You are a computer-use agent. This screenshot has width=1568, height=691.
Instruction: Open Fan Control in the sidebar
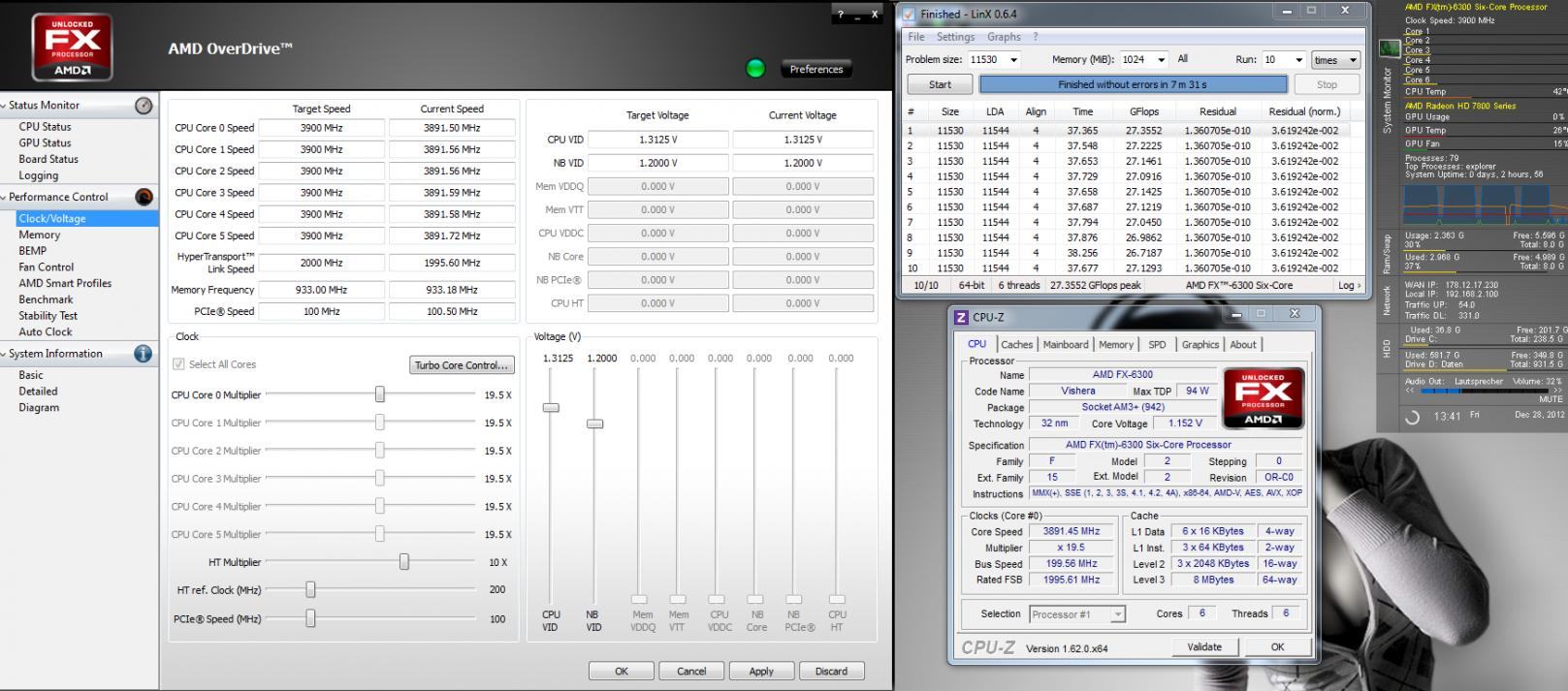point(46,267)
